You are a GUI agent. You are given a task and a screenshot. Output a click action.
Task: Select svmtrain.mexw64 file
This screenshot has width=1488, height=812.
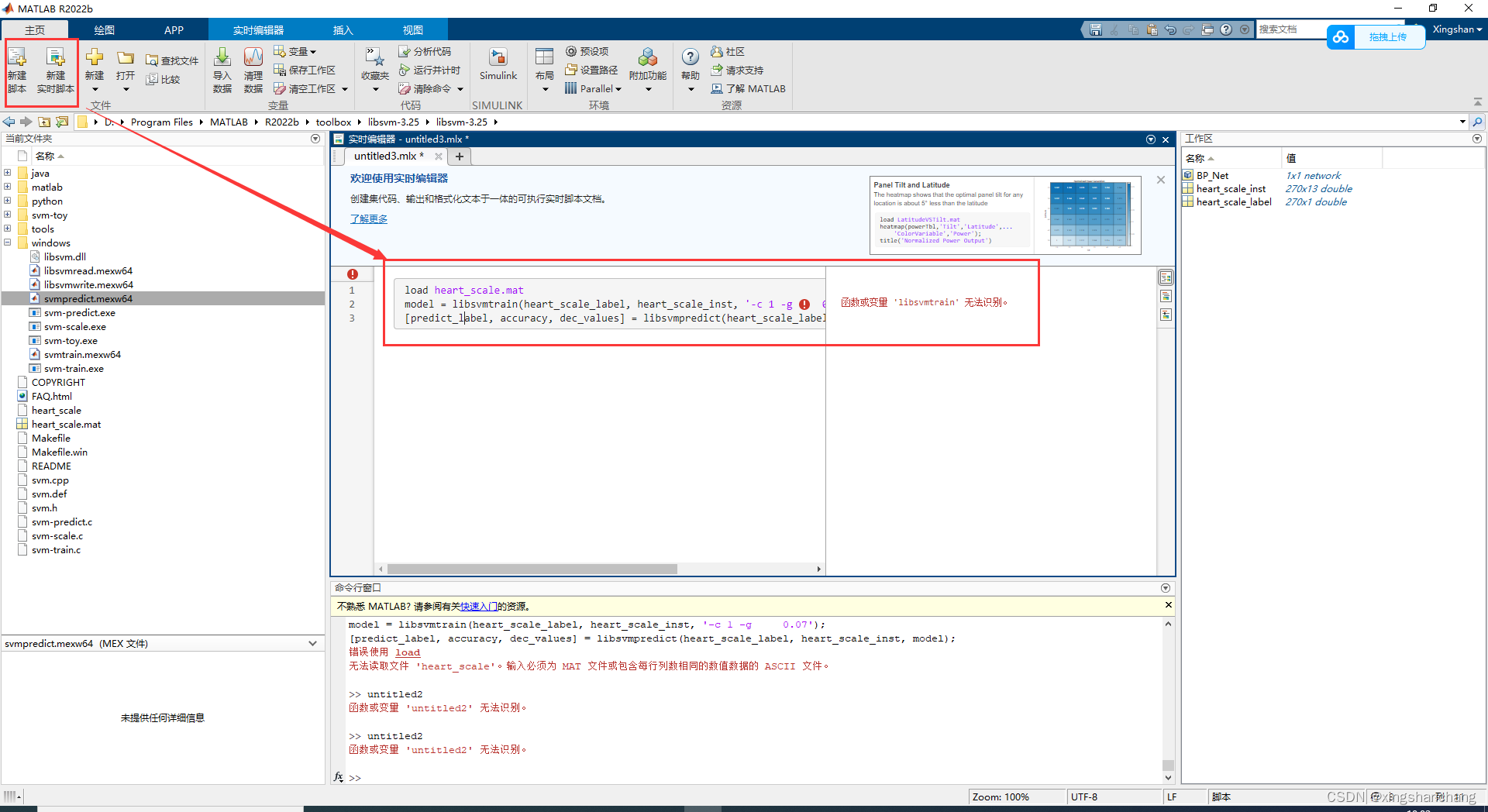(82, 354)
